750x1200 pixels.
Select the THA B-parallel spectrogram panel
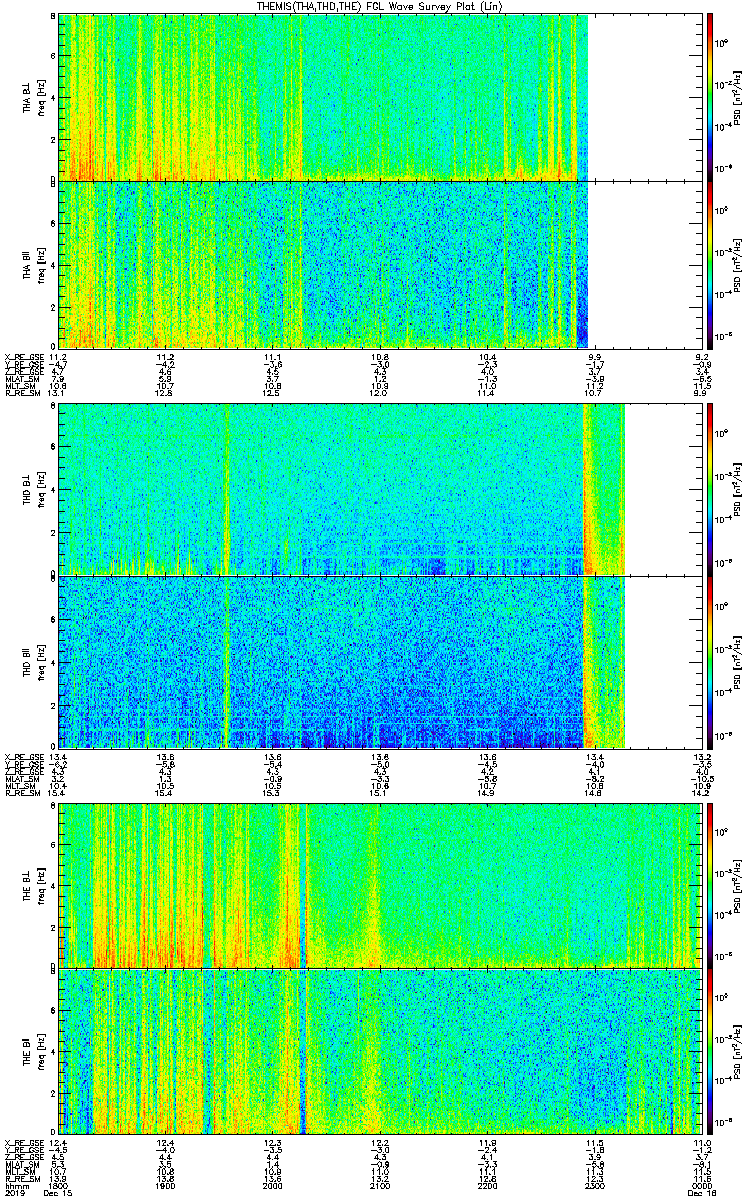pos(379,264)
